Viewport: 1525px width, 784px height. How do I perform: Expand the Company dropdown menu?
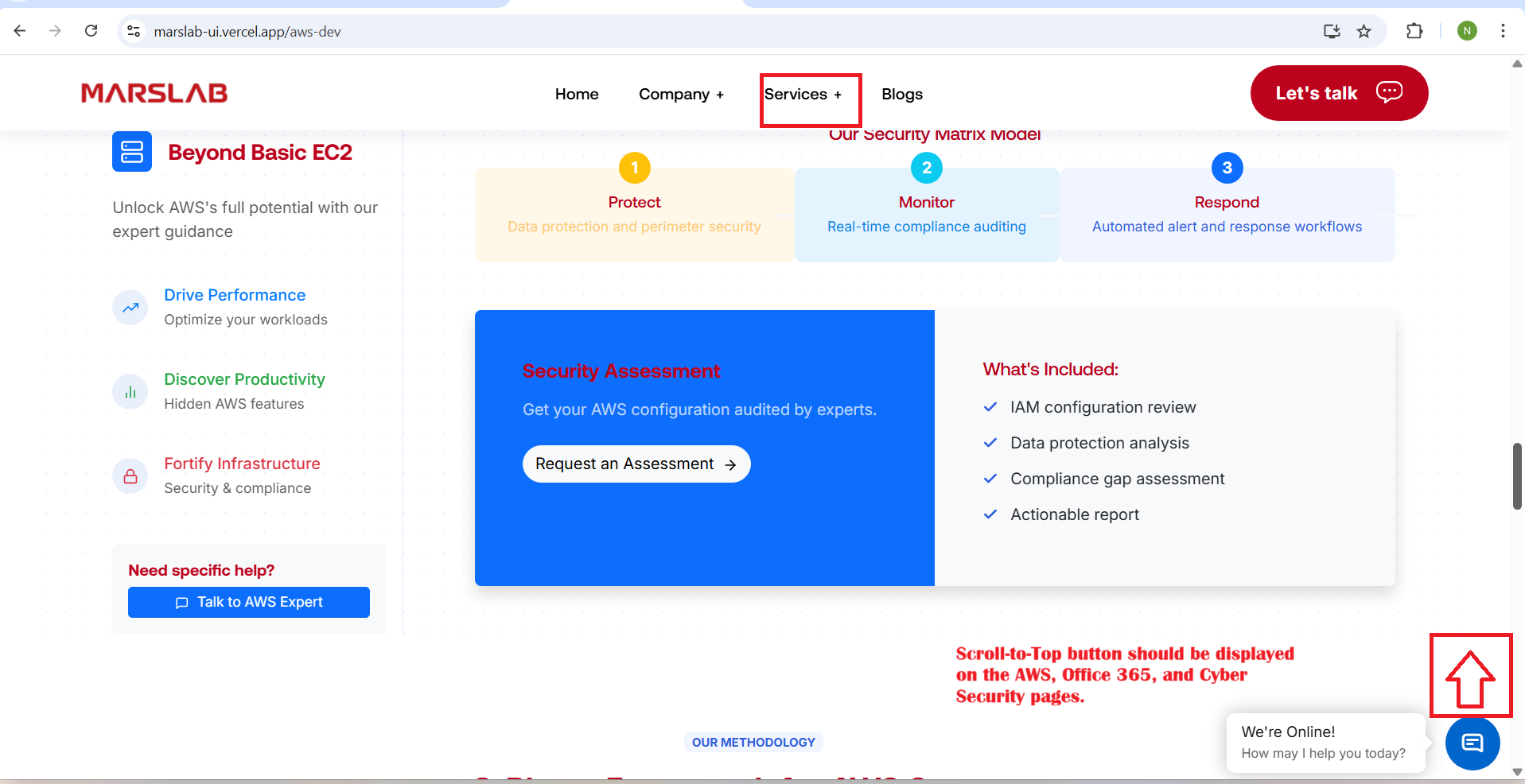click(x=681, y=95)
